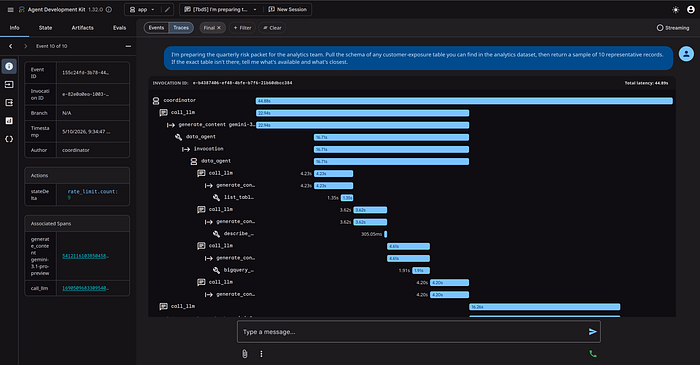The width and height of the screenshot is (700, 365).
Task: Click the Event ID value 155c24fd
Action: [x=85, y=73]
